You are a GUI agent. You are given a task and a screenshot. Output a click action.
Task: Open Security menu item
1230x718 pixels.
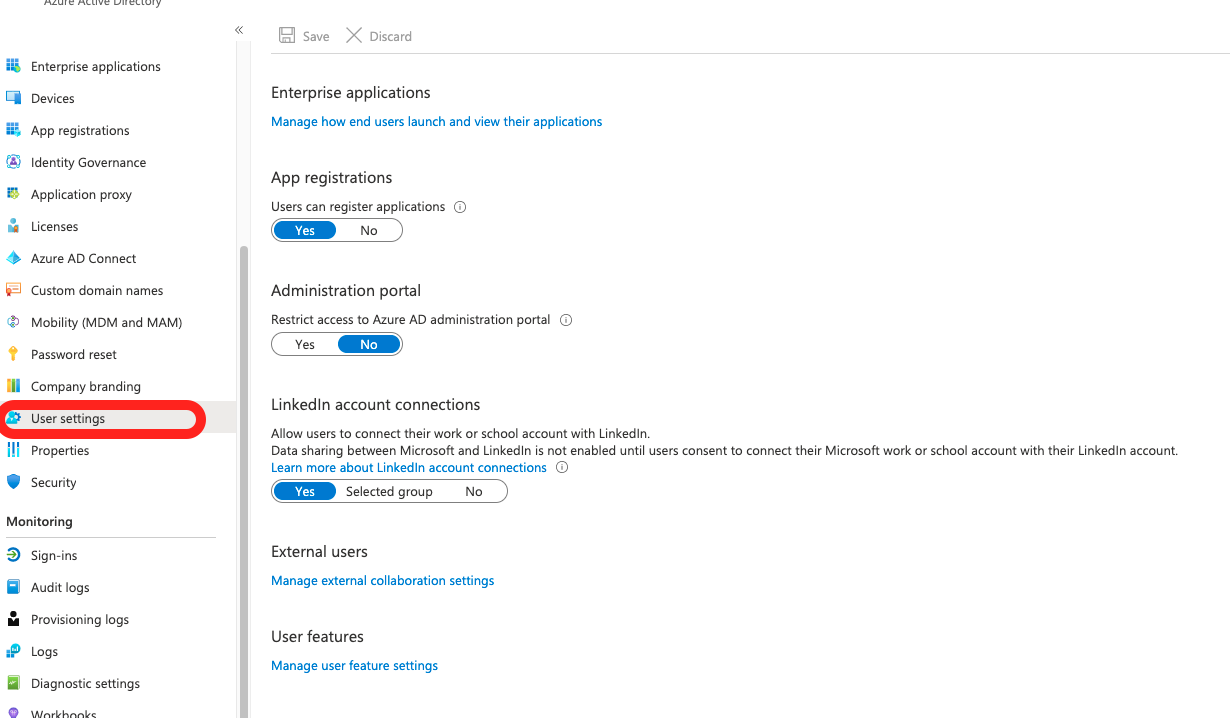54,482
